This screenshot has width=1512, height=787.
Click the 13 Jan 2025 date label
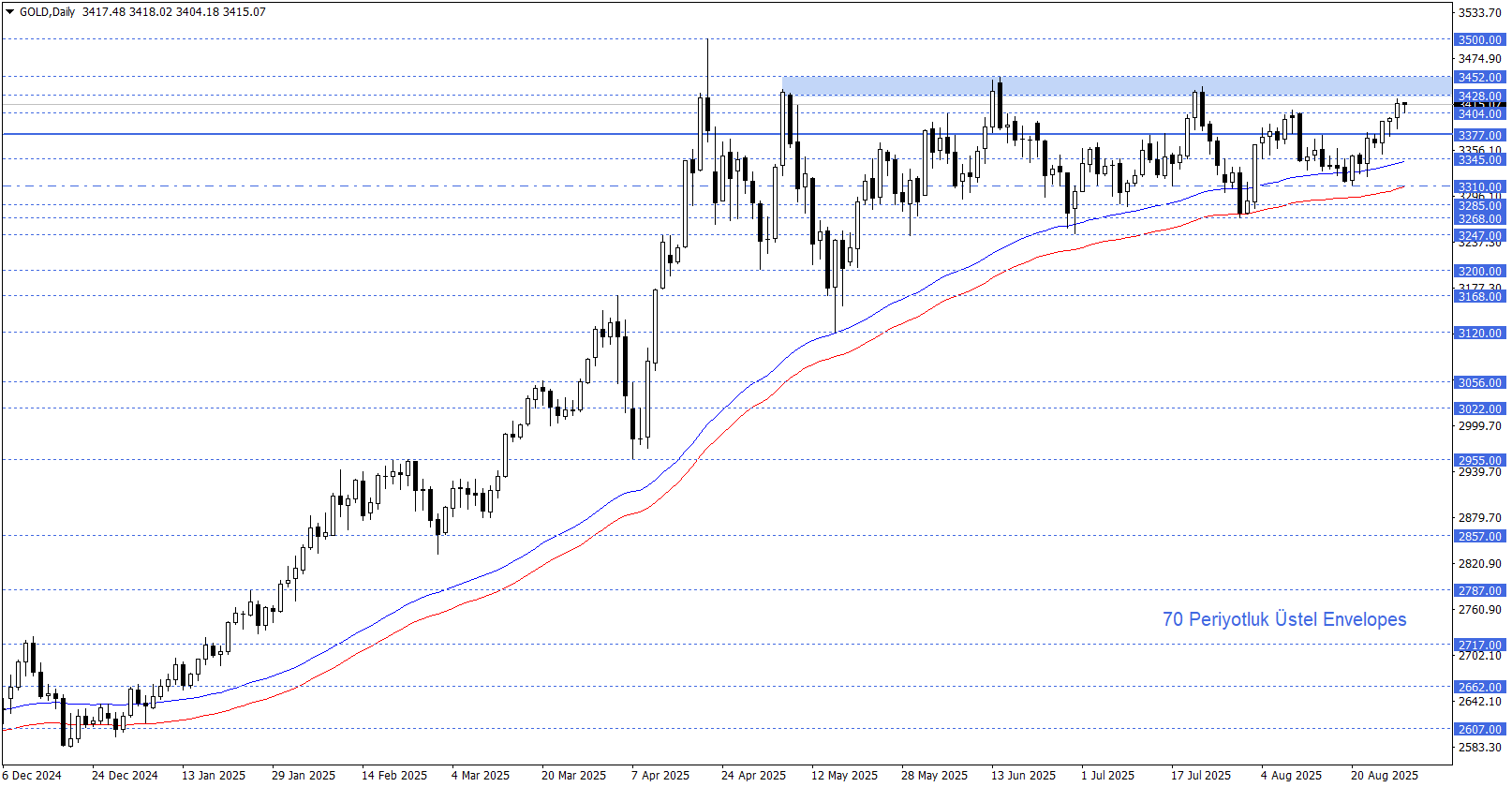pos(214,775)
